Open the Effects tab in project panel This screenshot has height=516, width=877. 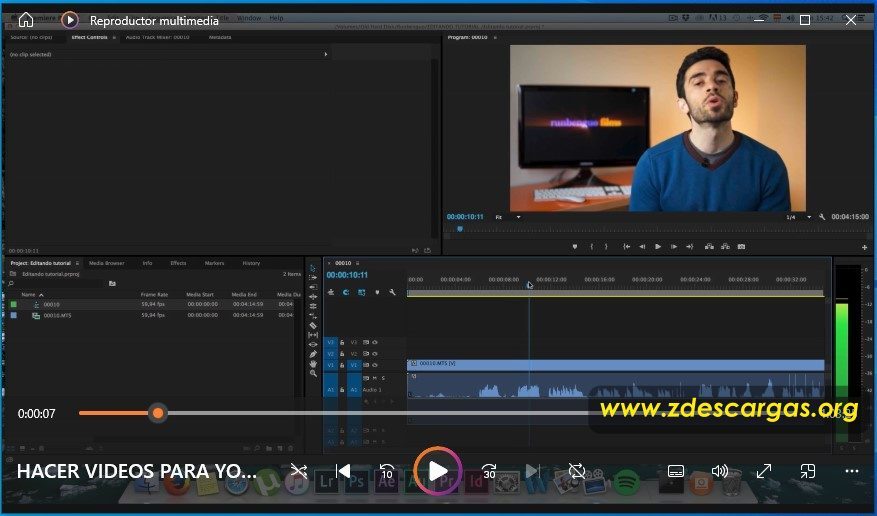178,263
